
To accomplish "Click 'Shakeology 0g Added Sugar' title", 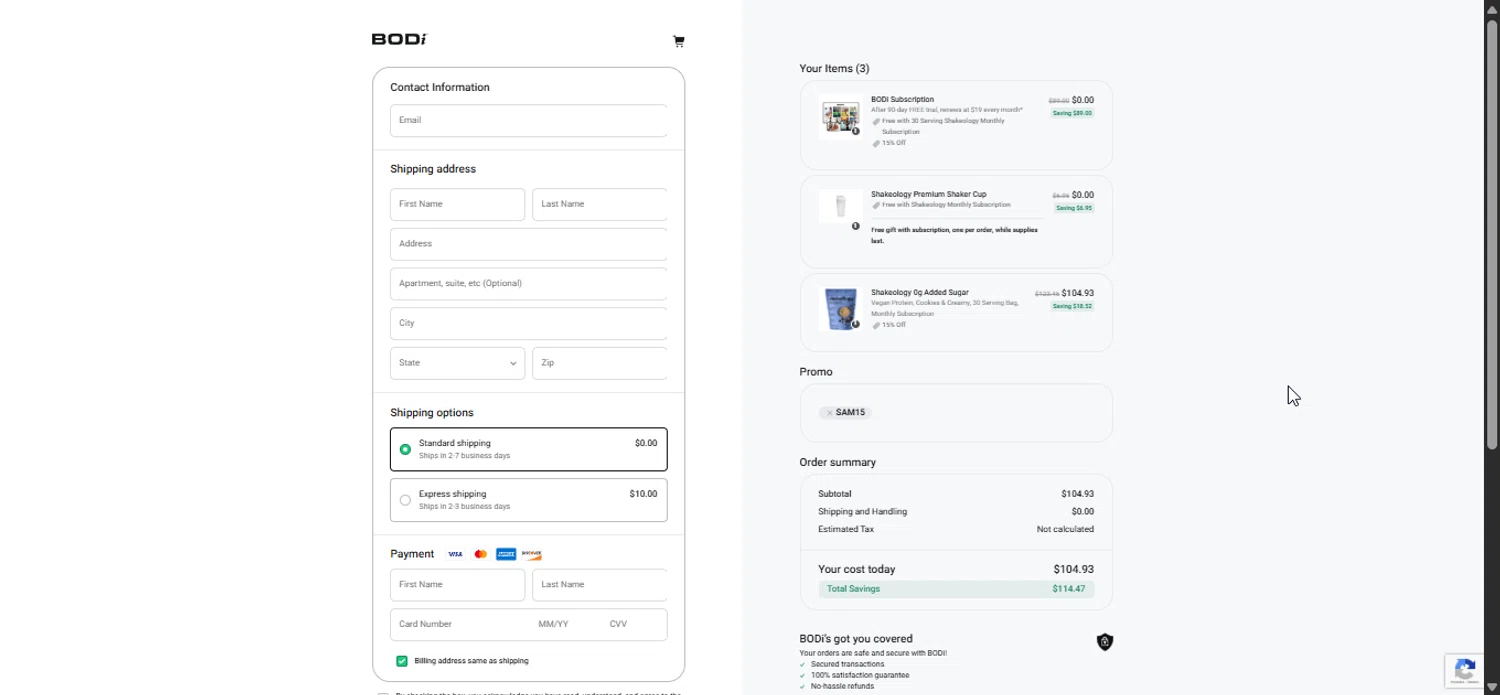I will pos(920,293).
